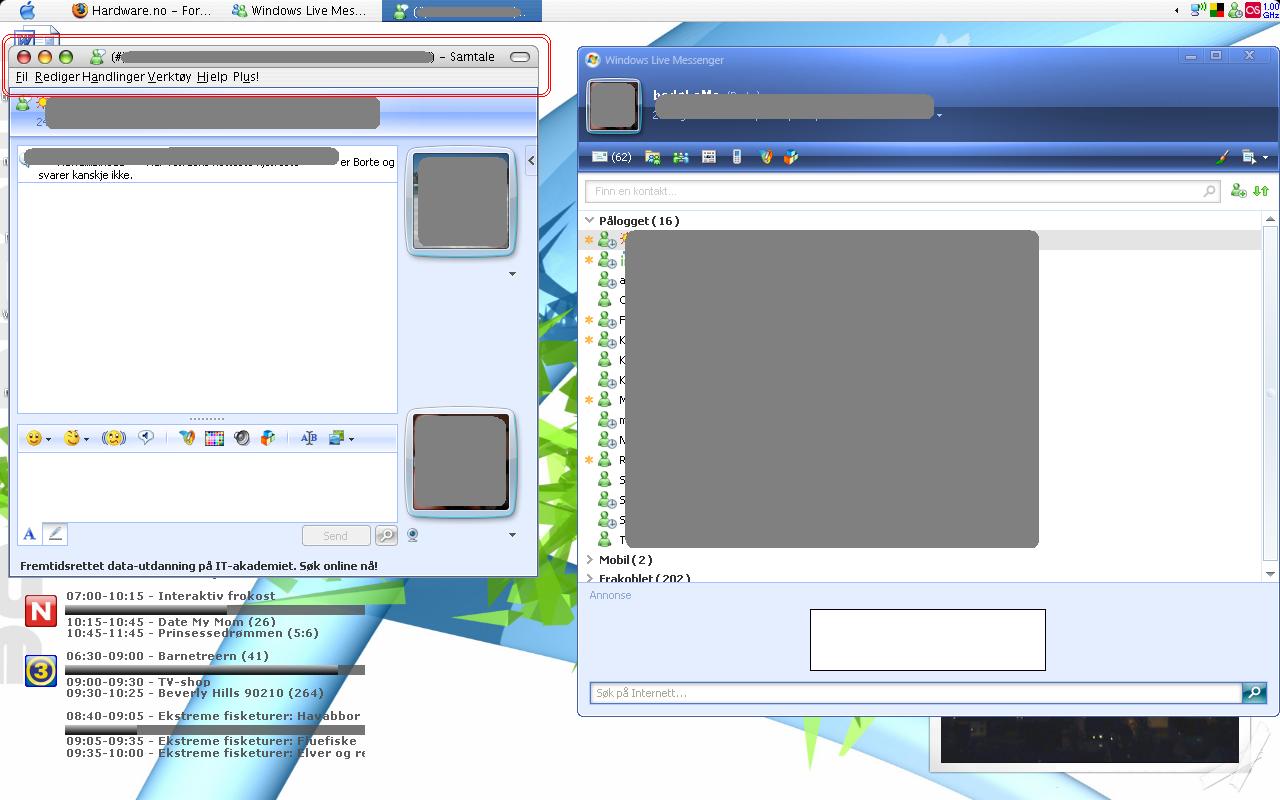Image resolution: width=1280 pixels, height=800 pixels.
Task: Click the Last.fm tray icon
Action: 1252,10
